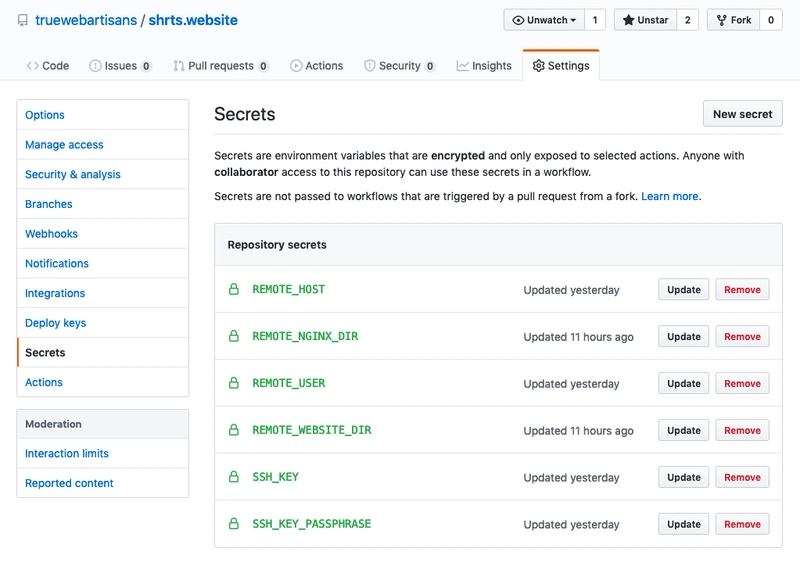
Task: Remove the REMOTE_USER secret
Action: click(x=742, y=383)
